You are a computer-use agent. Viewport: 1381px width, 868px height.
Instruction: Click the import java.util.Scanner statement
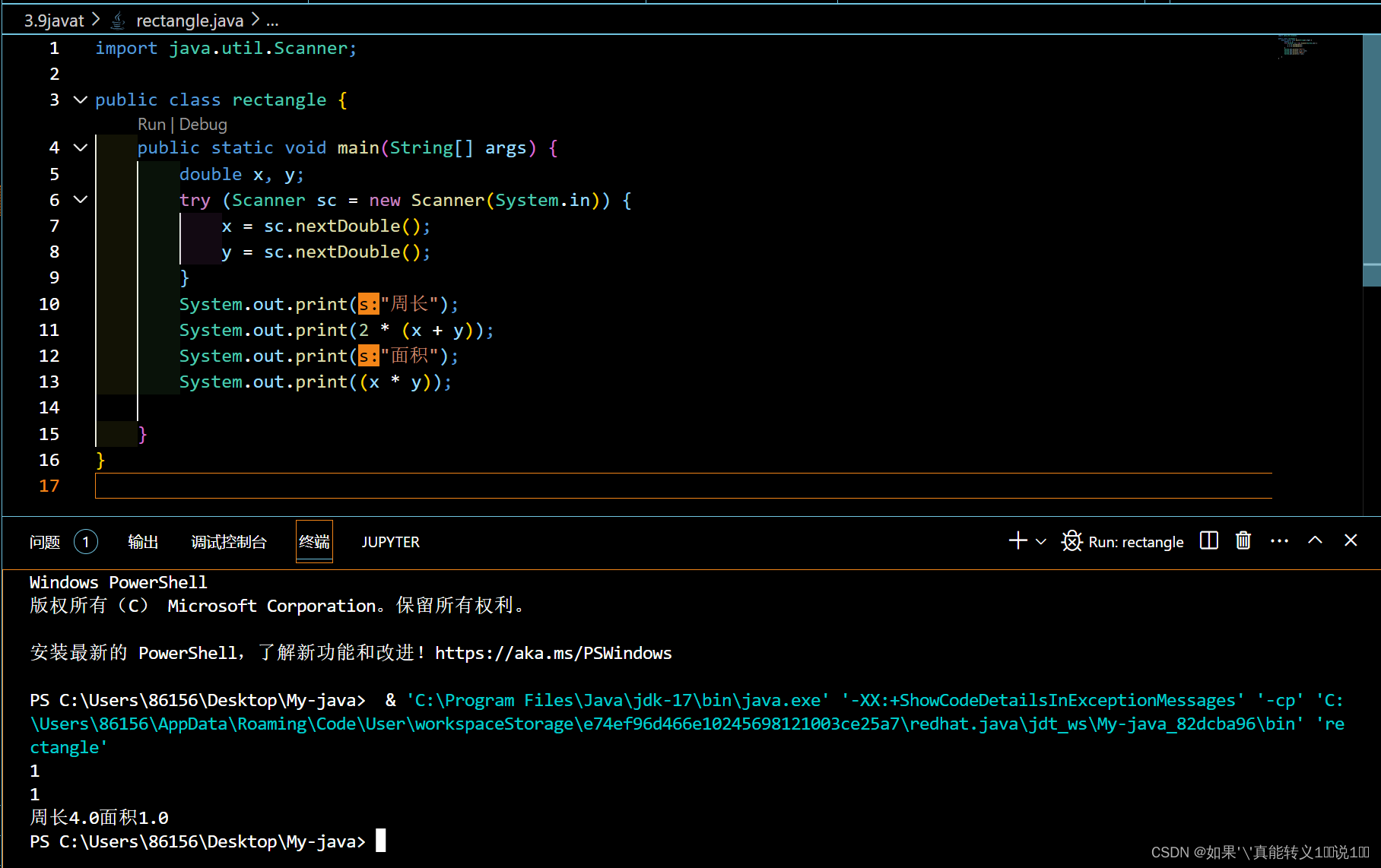[225, 48]
